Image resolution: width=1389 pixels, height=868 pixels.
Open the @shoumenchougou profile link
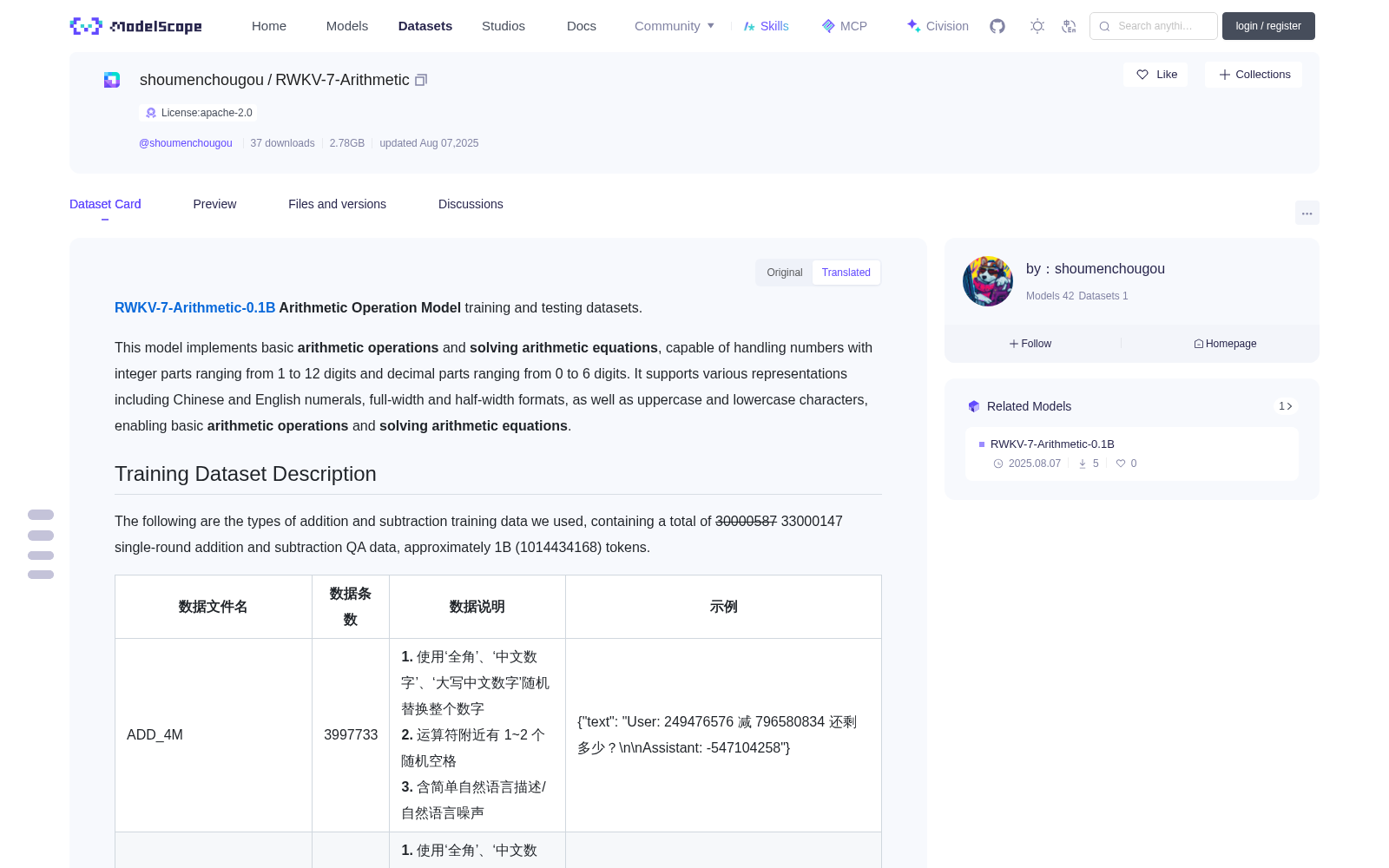(x=186, y=143)
